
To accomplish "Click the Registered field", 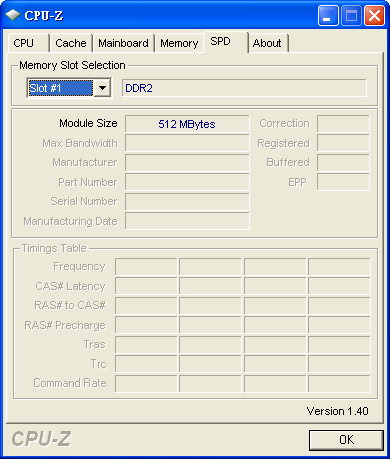I will click(x=343, y=143).
